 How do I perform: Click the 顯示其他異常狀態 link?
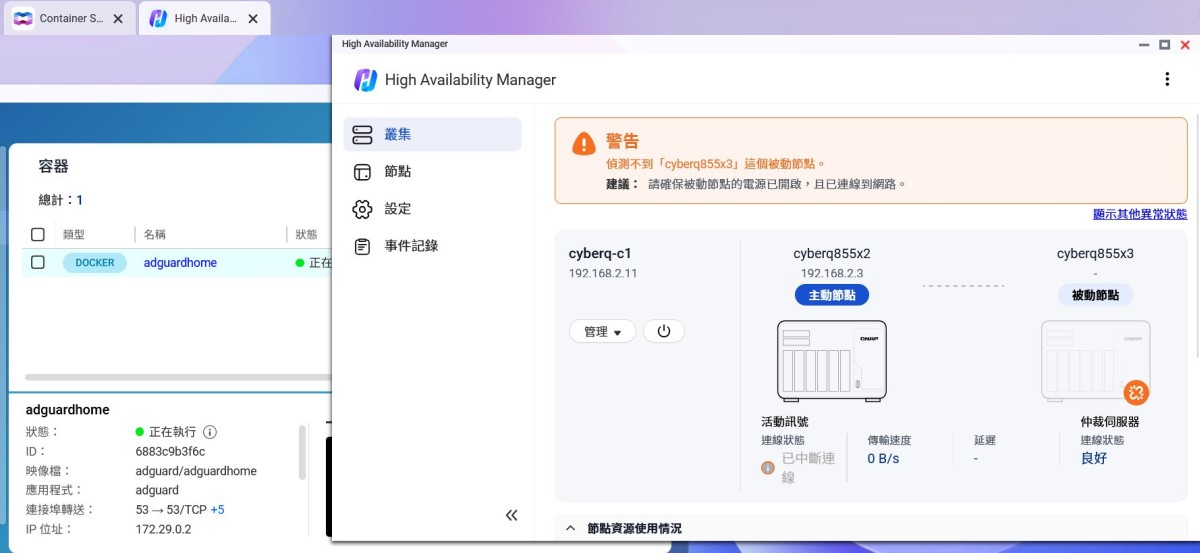[1140, 214]
